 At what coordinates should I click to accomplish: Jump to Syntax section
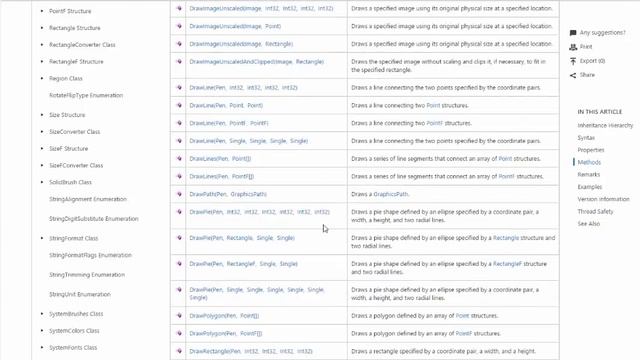click(586, 138)
